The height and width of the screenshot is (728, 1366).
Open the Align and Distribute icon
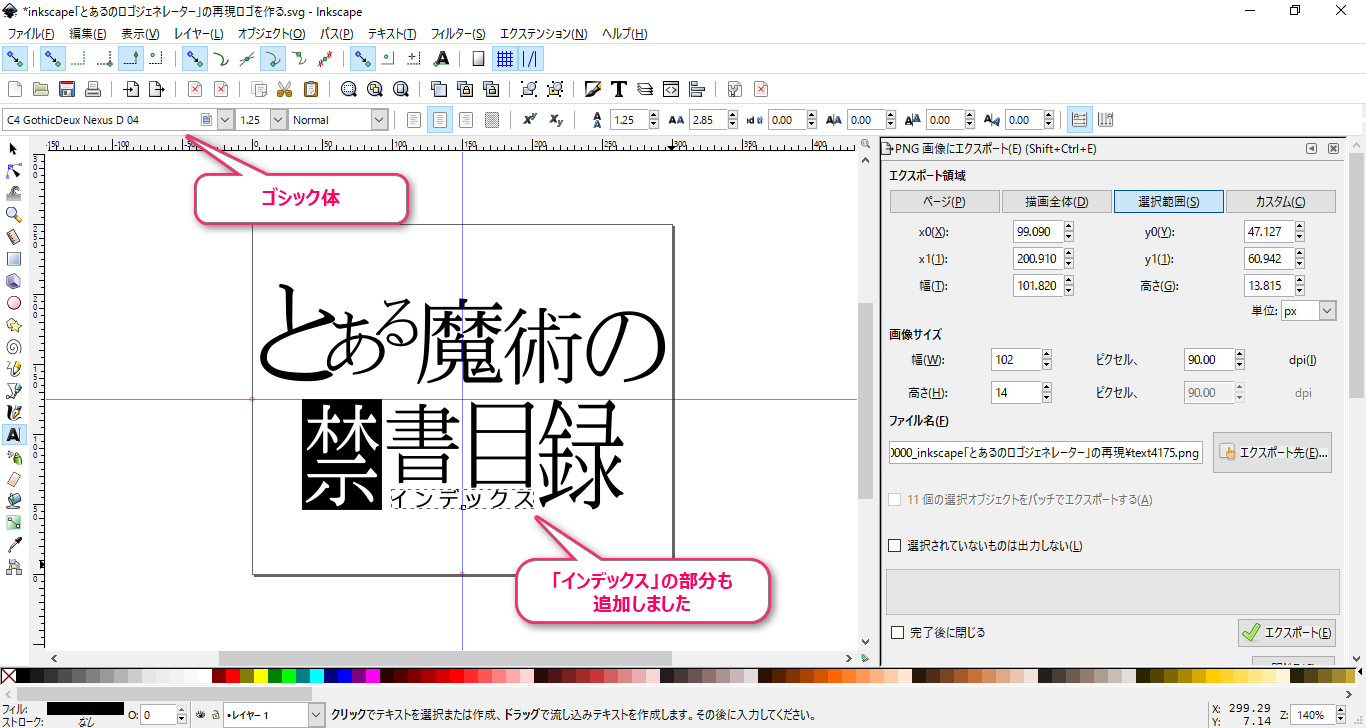click(x=697, y=89)
